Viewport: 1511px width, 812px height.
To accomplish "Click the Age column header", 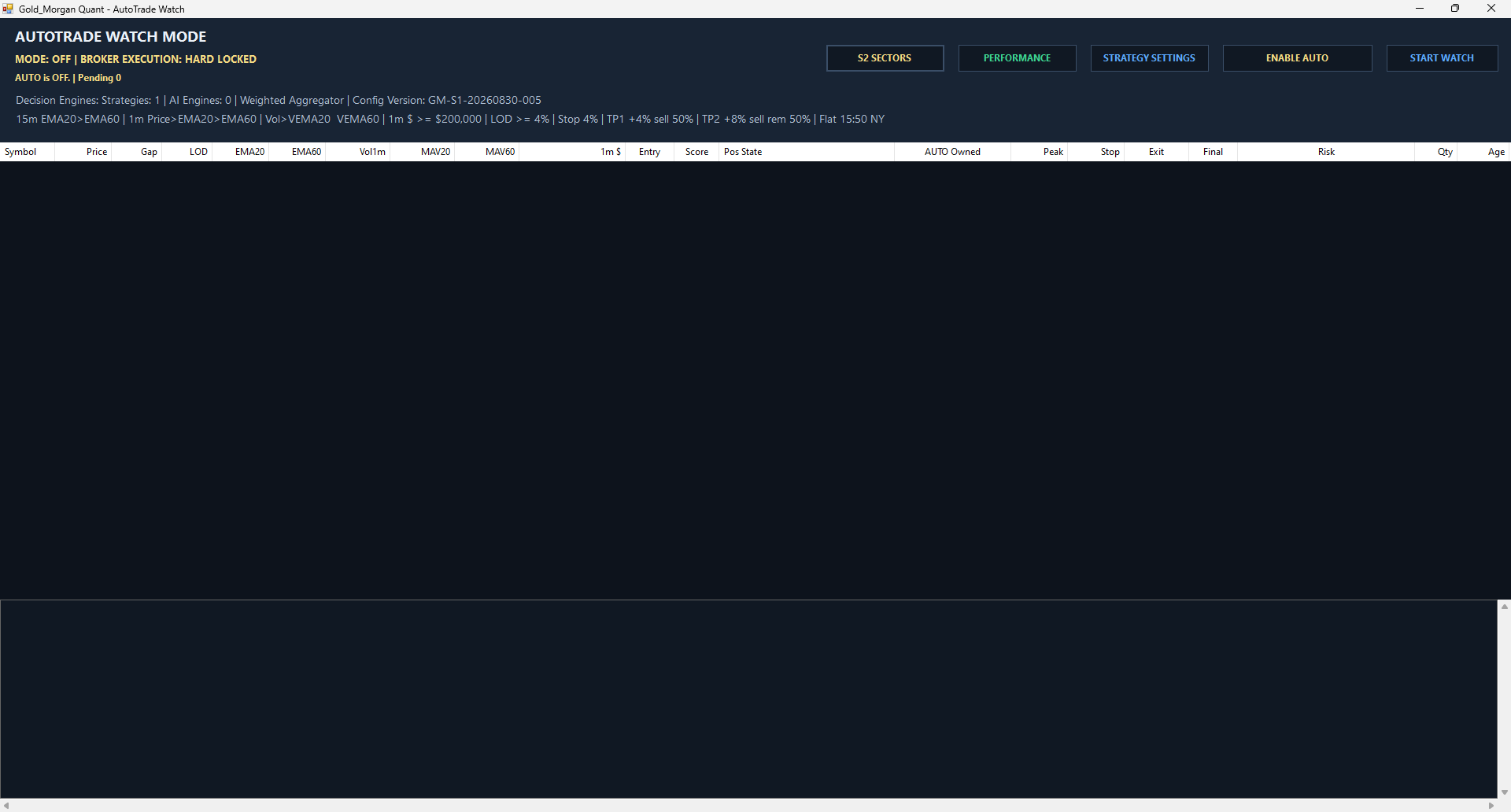I will [1484, 152].
